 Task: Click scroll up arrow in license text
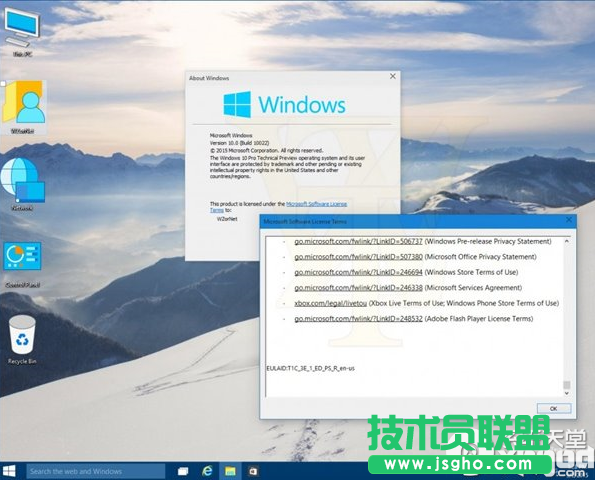(567, 241)
